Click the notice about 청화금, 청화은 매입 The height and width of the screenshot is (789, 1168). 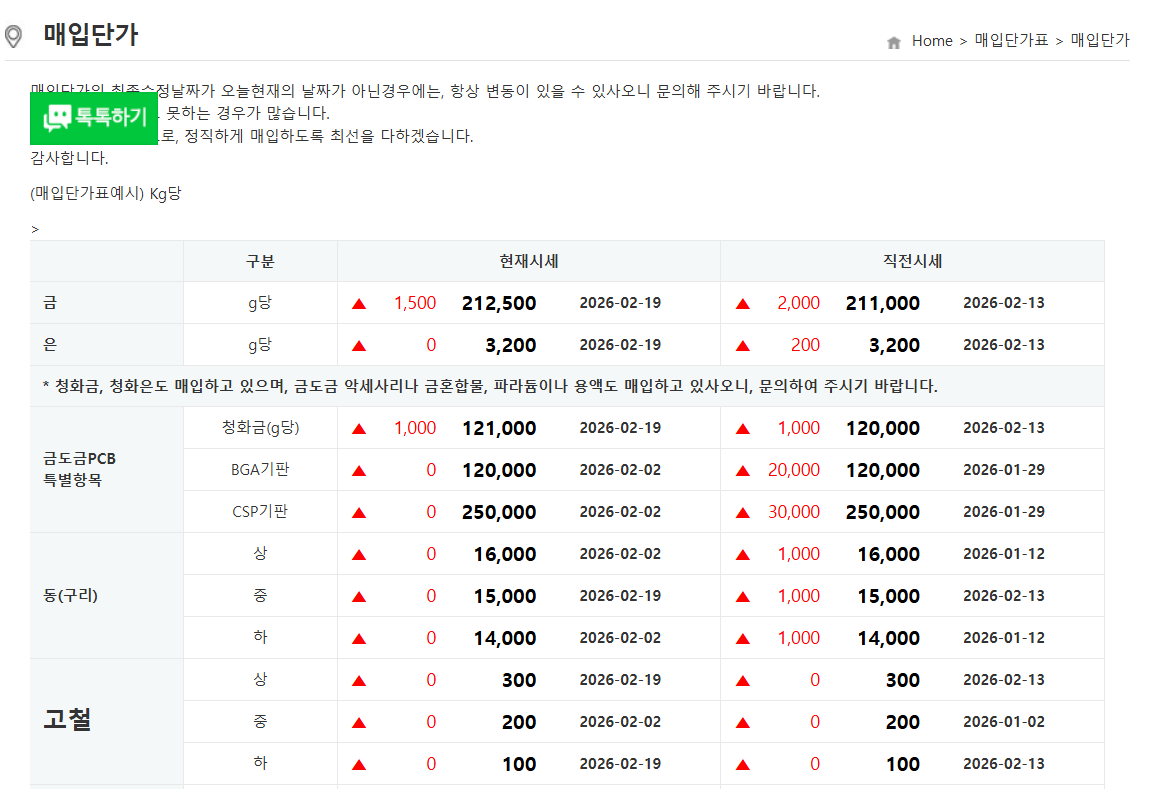[490, 386]
